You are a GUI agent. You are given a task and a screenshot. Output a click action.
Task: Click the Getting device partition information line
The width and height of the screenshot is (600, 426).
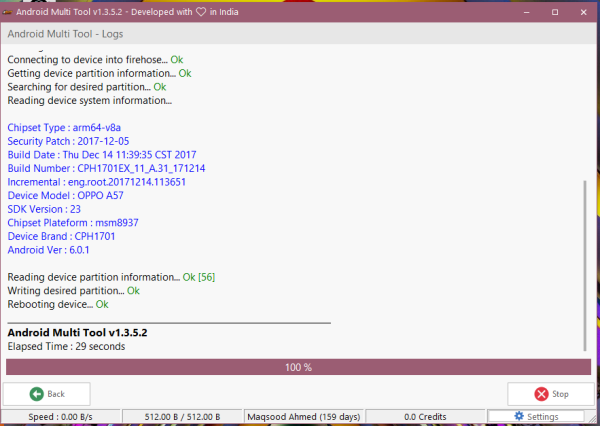coord(99,73)
